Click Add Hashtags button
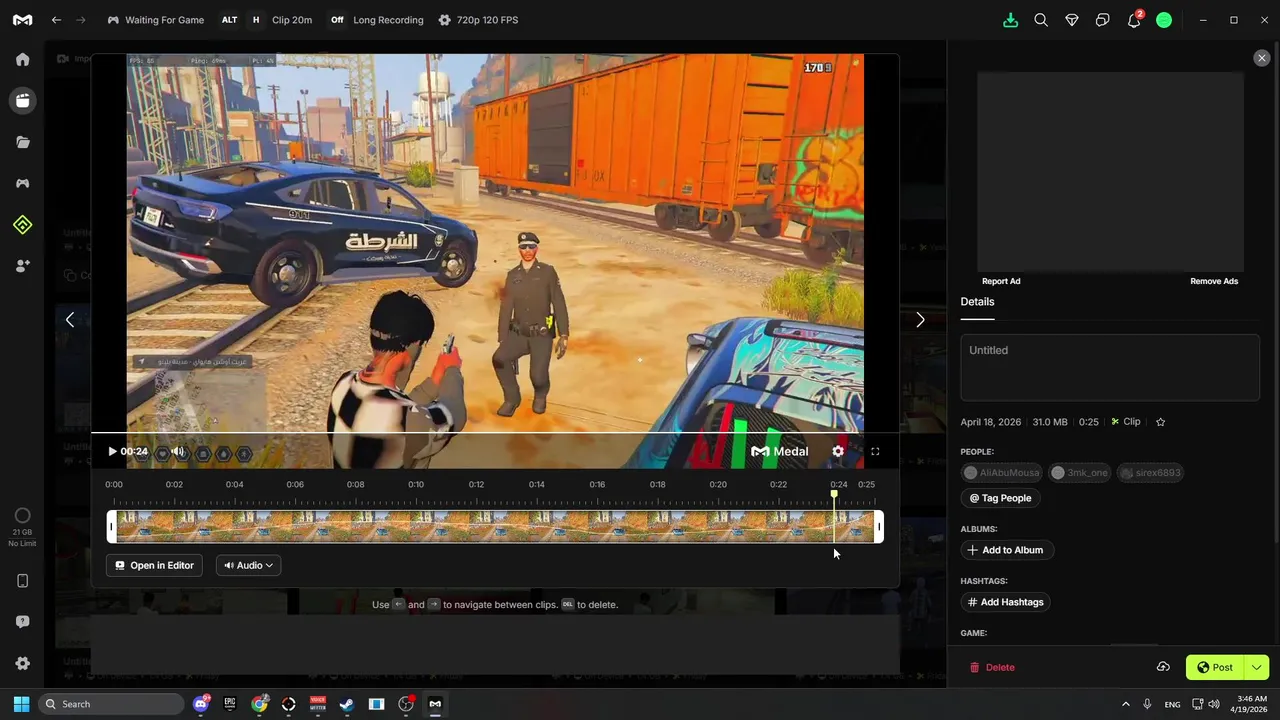 point(1005,602)
